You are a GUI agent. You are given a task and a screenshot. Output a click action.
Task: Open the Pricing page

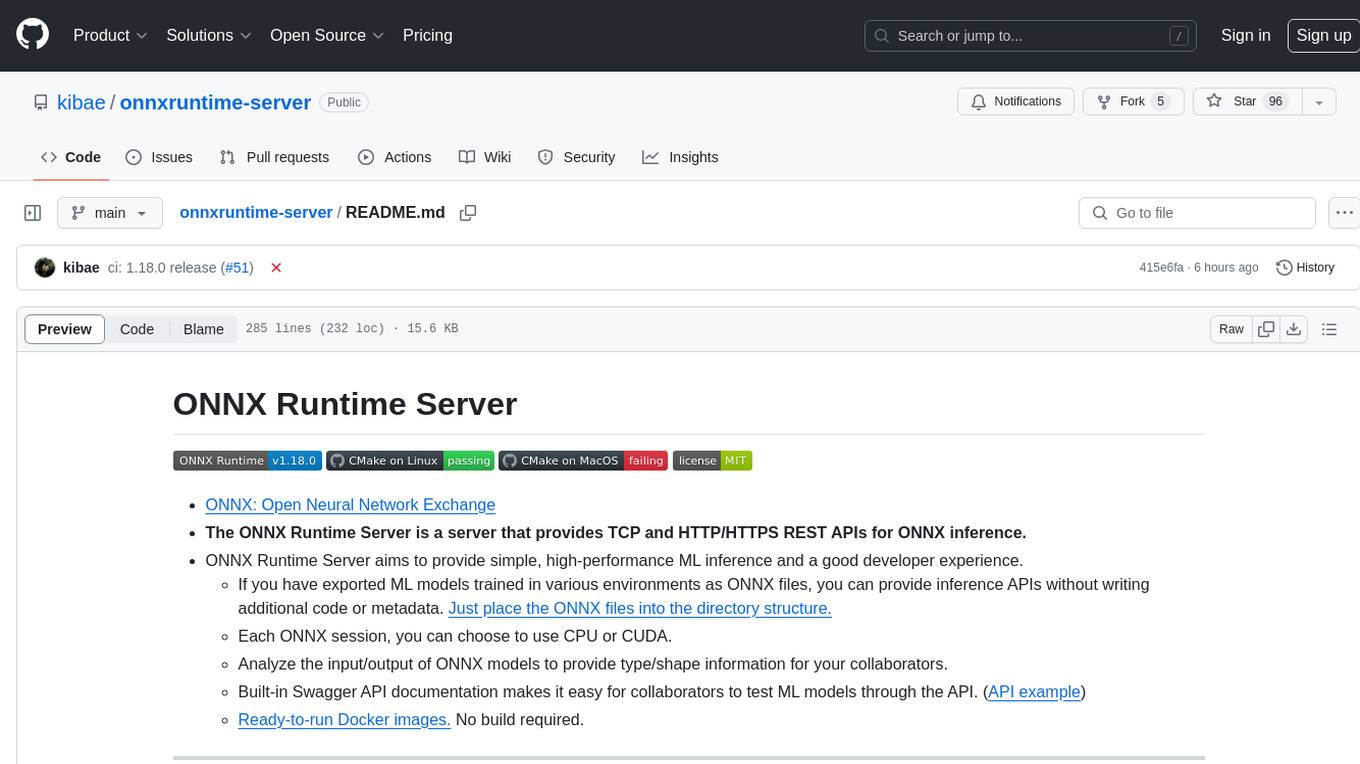click(427, 35)
